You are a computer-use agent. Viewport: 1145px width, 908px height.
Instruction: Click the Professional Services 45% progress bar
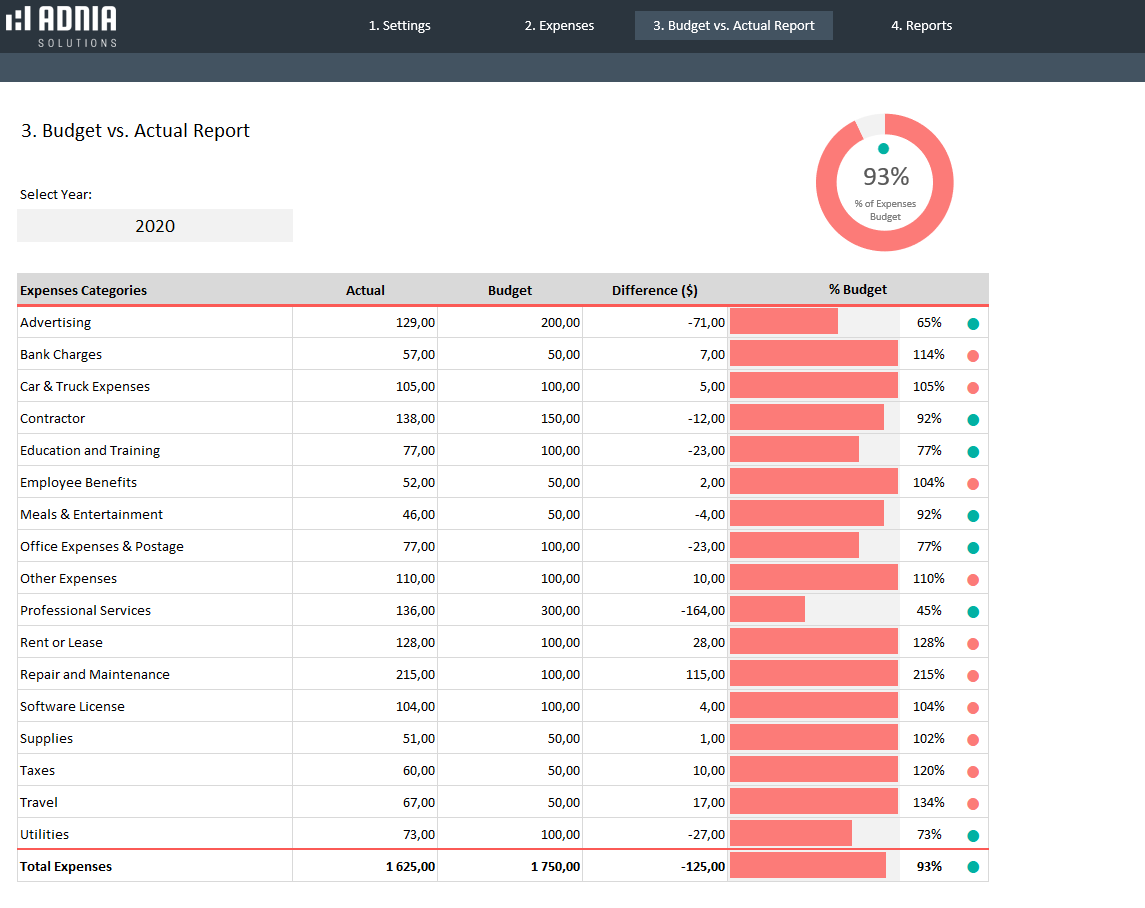768,610
